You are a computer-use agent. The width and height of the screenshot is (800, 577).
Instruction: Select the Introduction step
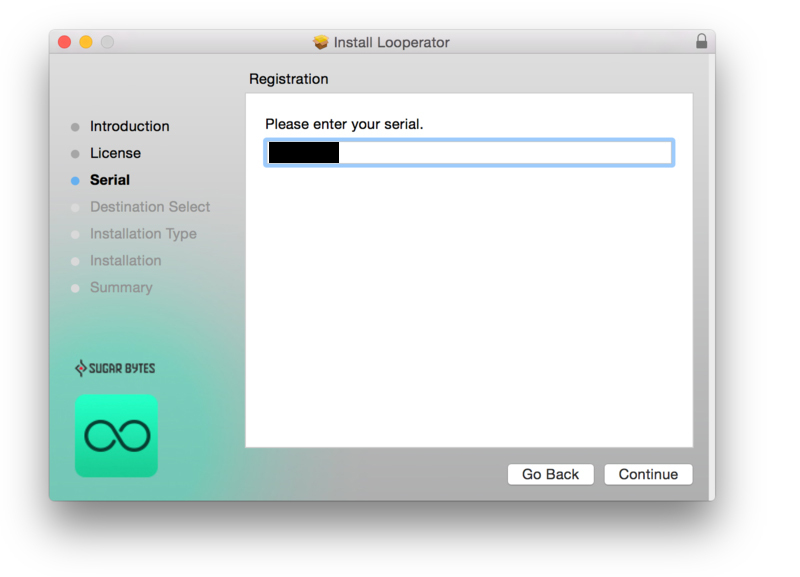[130, 126]
